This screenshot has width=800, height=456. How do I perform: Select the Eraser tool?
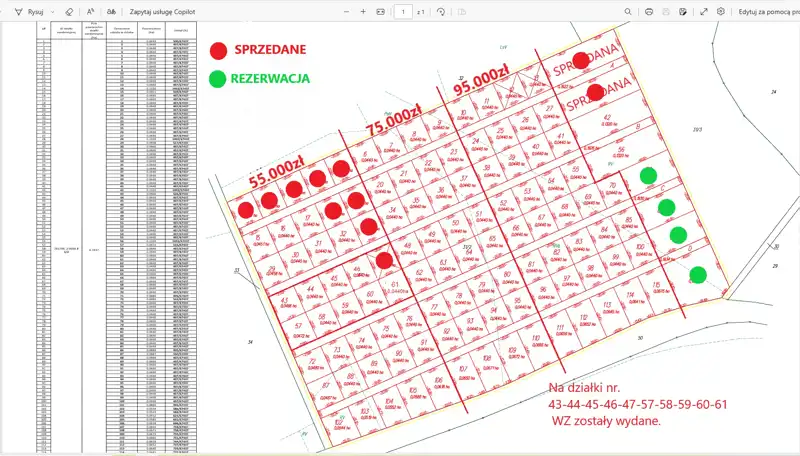(x=69, y=11)
